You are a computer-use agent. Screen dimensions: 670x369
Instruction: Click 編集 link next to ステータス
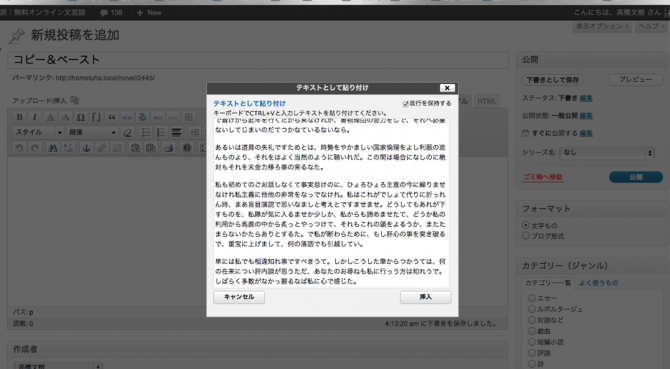tap(586, 98)
